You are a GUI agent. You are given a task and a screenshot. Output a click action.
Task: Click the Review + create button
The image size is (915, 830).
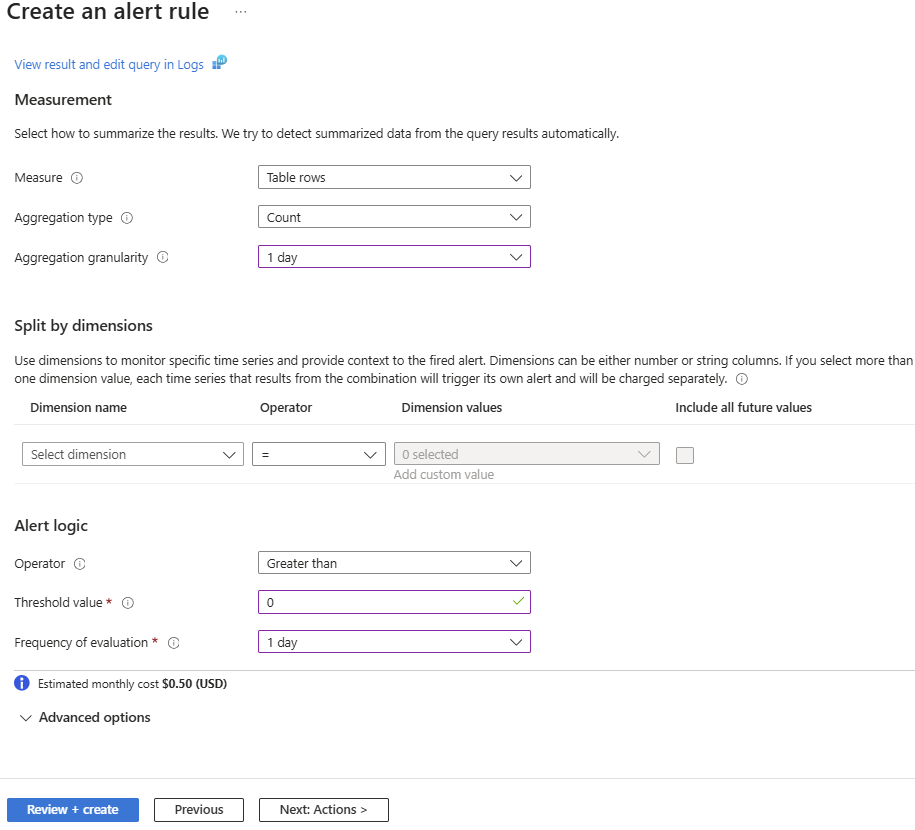[73, 810]
